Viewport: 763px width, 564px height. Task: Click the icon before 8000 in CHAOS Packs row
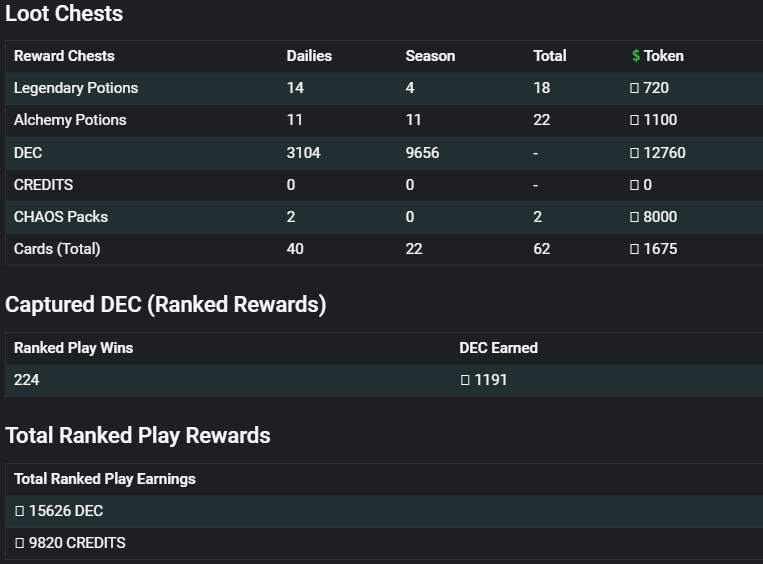pyautogui.click(x=634, y=217)
